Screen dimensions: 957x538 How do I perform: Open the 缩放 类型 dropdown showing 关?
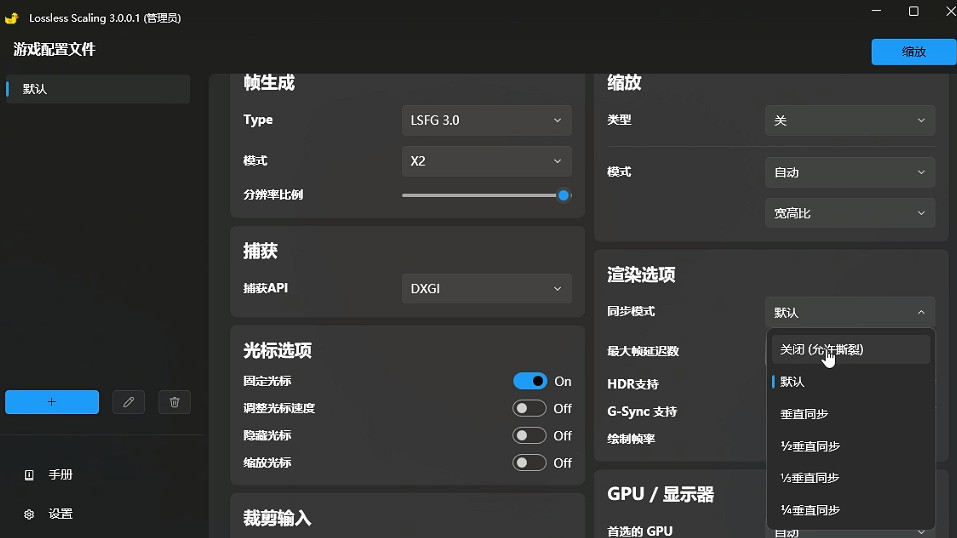point(850,121)
